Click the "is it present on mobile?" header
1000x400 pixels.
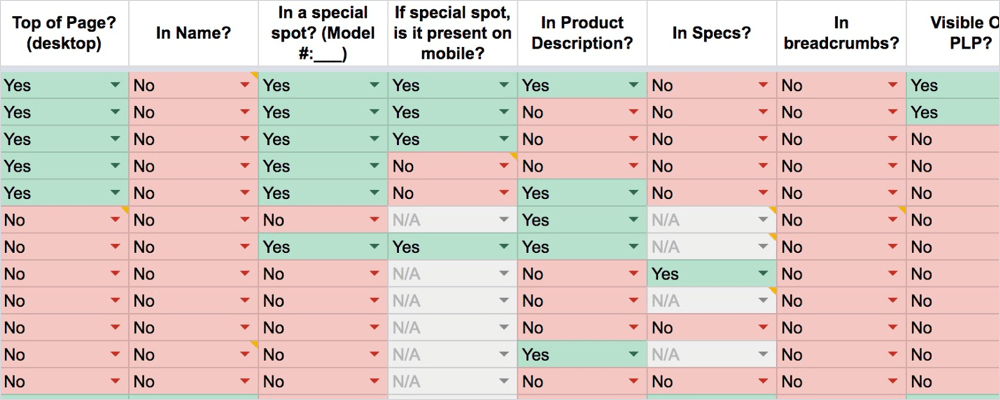click(452, 33)
